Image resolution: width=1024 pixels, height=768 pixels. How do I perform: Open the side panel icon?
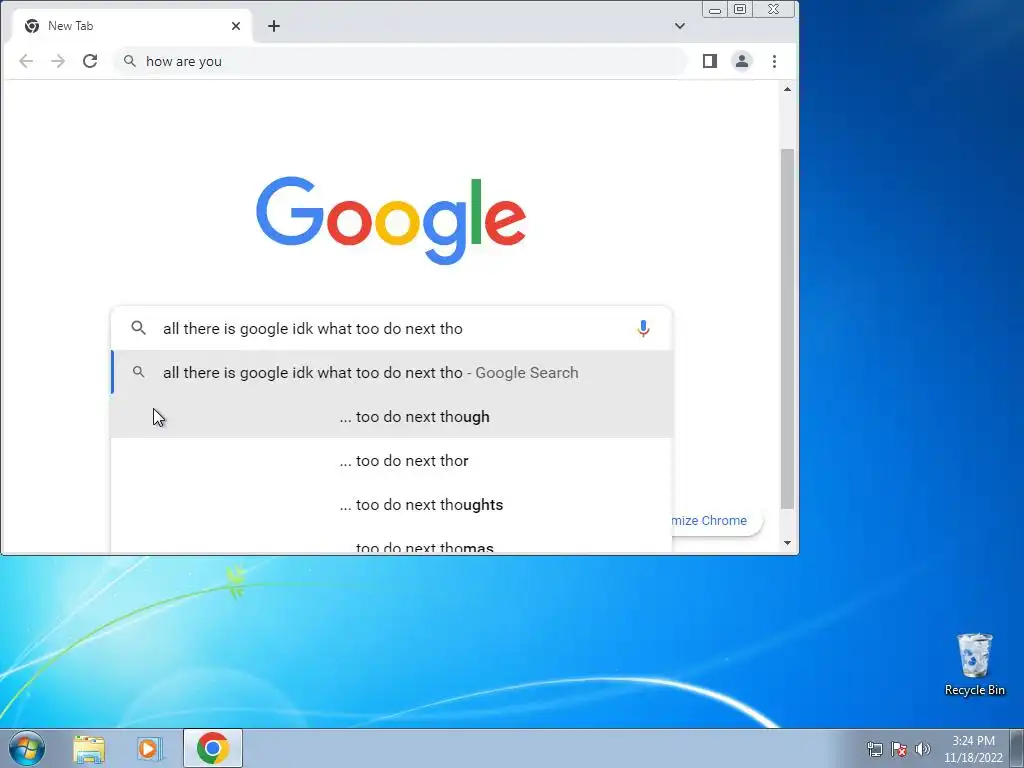[x=710, y=61]
